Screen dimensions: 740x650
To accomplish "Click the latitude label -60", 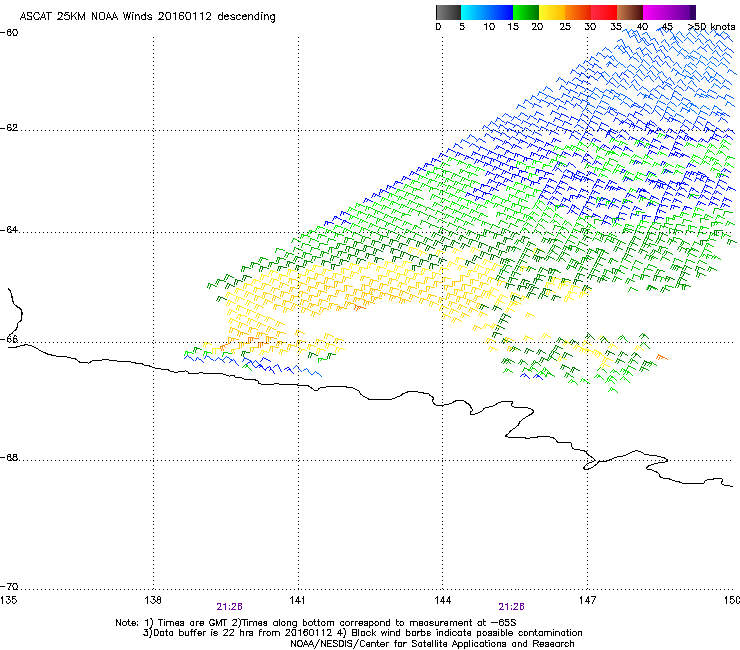I will 9,33.
